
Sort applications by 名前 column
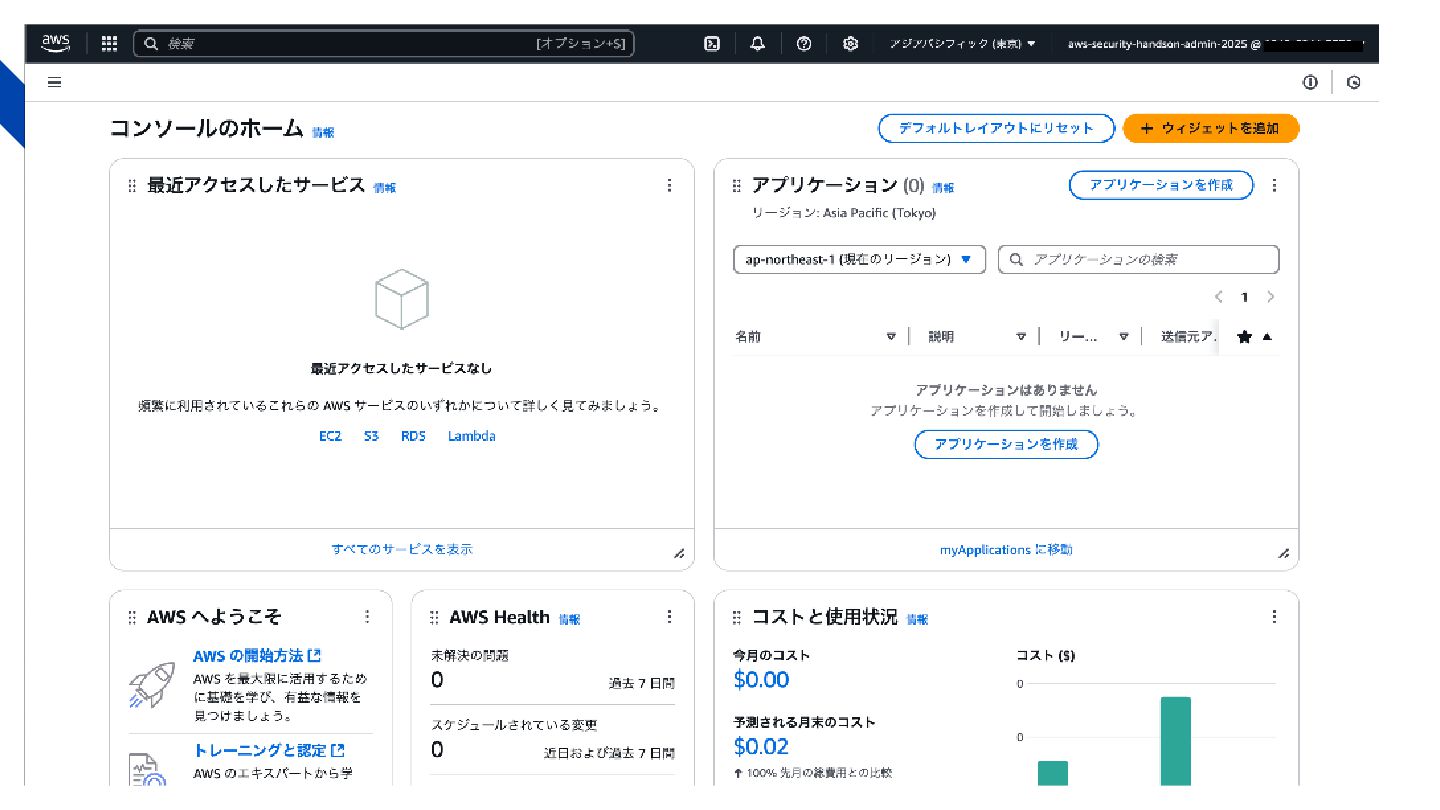tap(815, 337)
